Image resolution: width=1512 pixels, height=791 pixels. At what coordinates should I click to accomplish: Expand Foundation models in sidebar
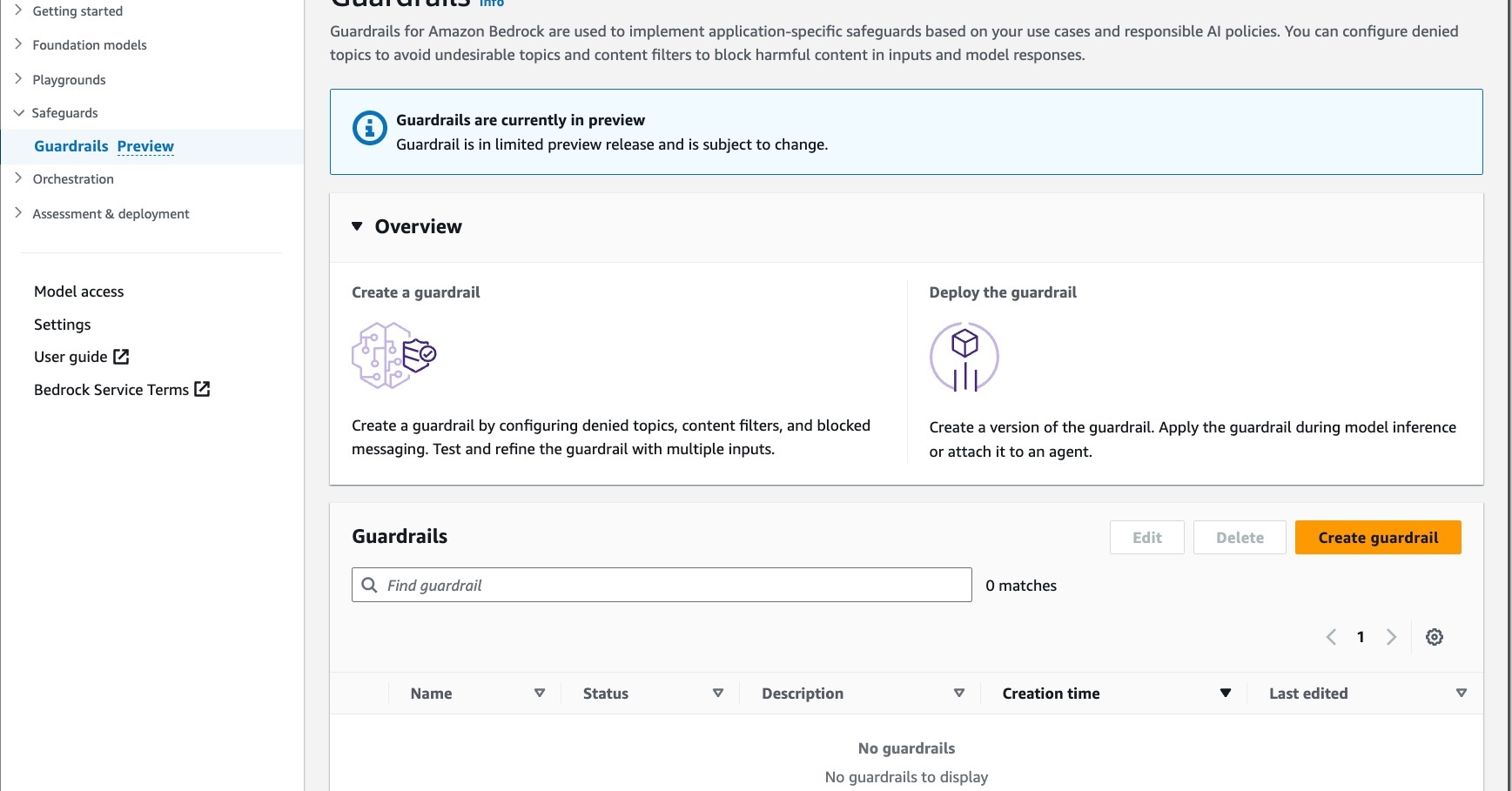click(18, 44)
